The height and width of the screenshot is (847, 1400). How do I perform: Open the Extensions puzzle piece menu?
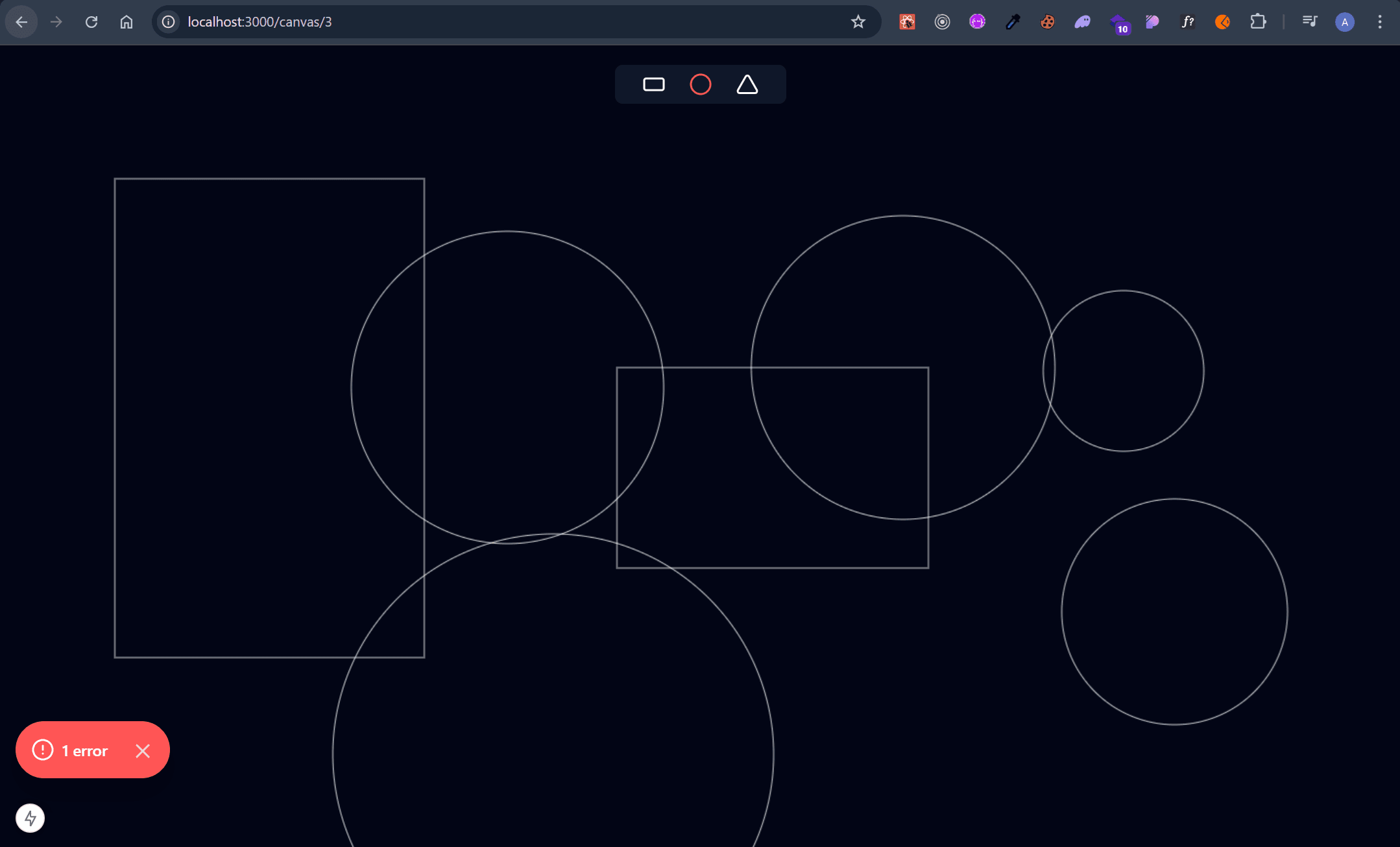coord(1257,22)
